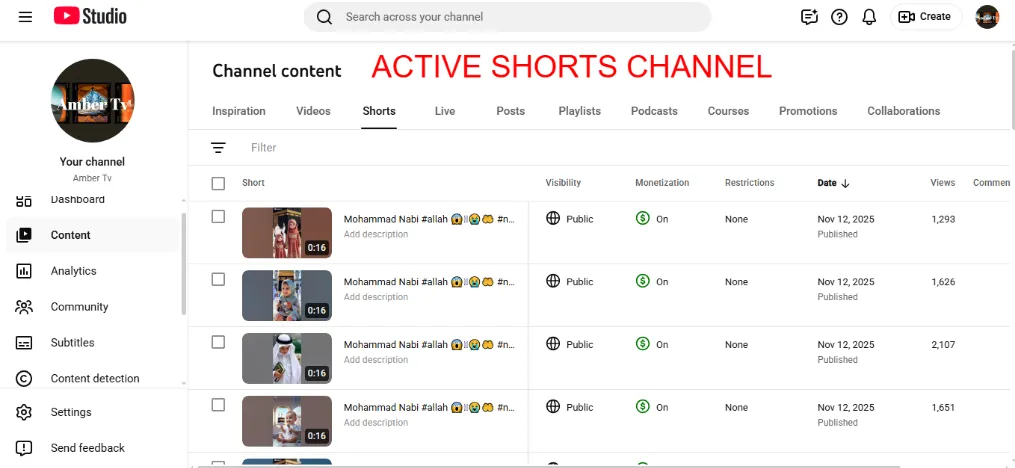Click the globe icon of the 1,293-view short
The width and height of the screenshot is (1015, 468).
(x=553, y=218)
